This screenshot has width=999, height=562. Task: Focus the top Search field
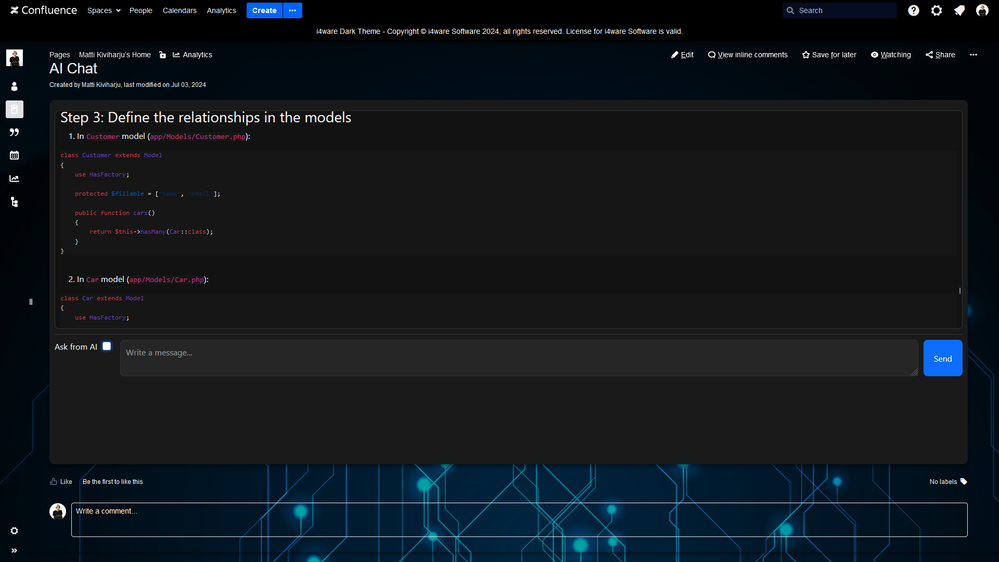click(x=839, y=10)
